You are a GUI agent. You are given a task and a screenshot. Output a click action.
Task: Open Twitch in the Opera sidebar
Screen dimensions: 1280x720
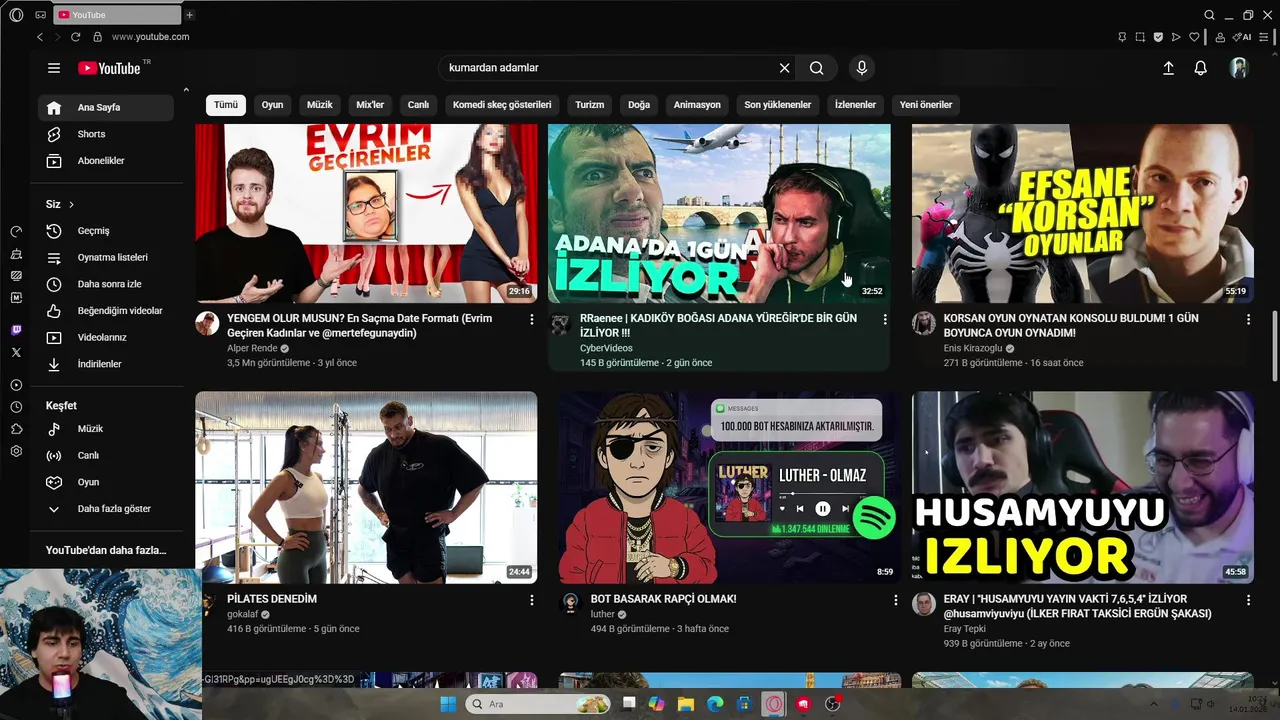[x=16, y=330]
